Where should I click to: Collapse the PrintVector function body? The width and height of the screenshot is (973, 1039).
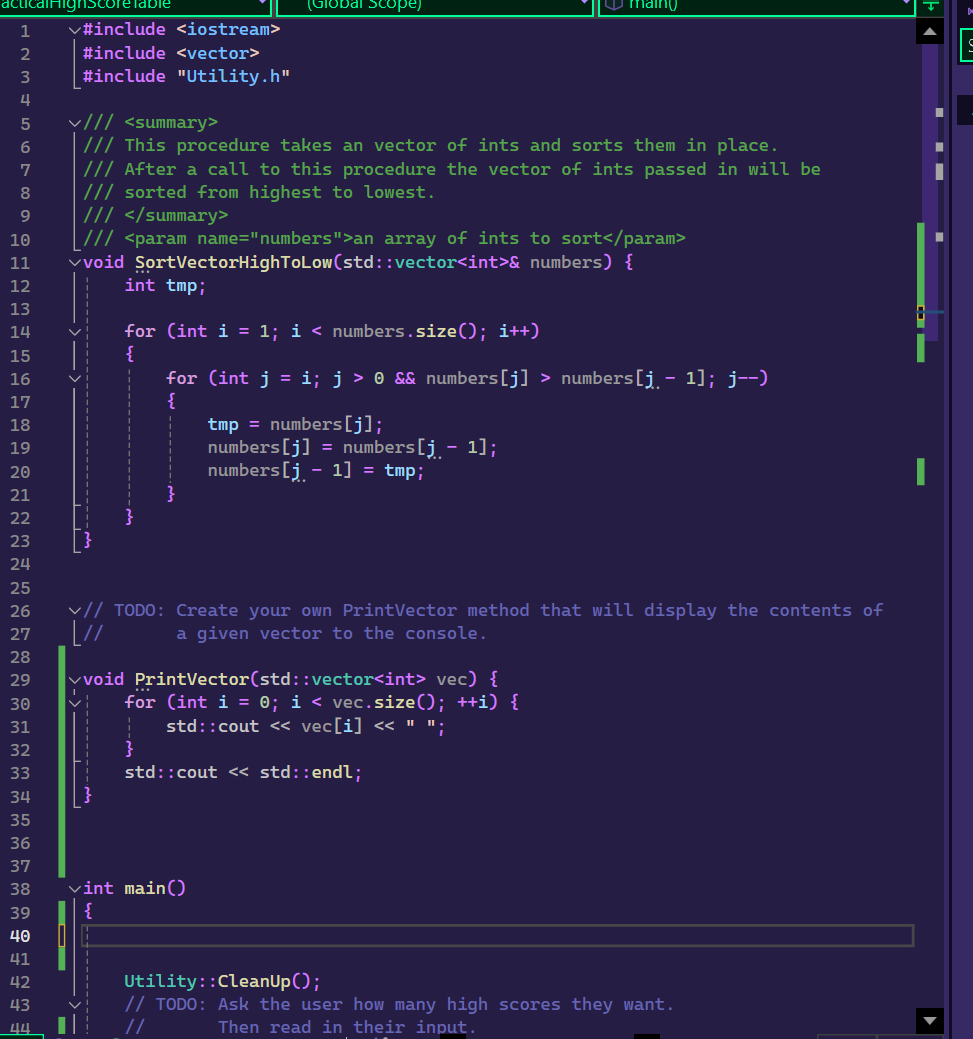(x=74, y=679)
